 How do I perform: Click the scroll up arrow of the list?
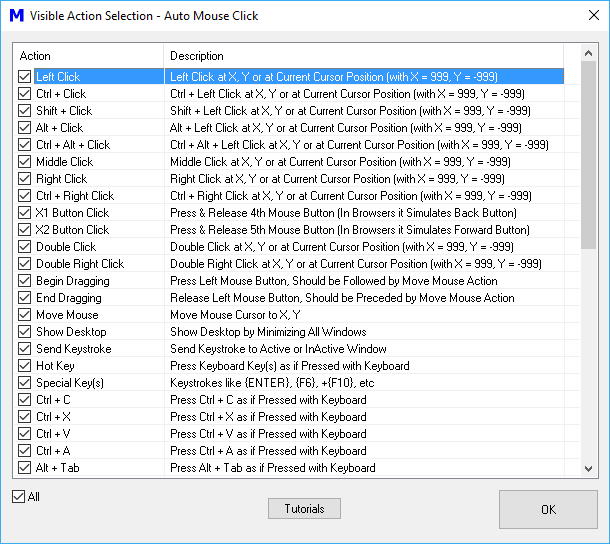(589, 53)
